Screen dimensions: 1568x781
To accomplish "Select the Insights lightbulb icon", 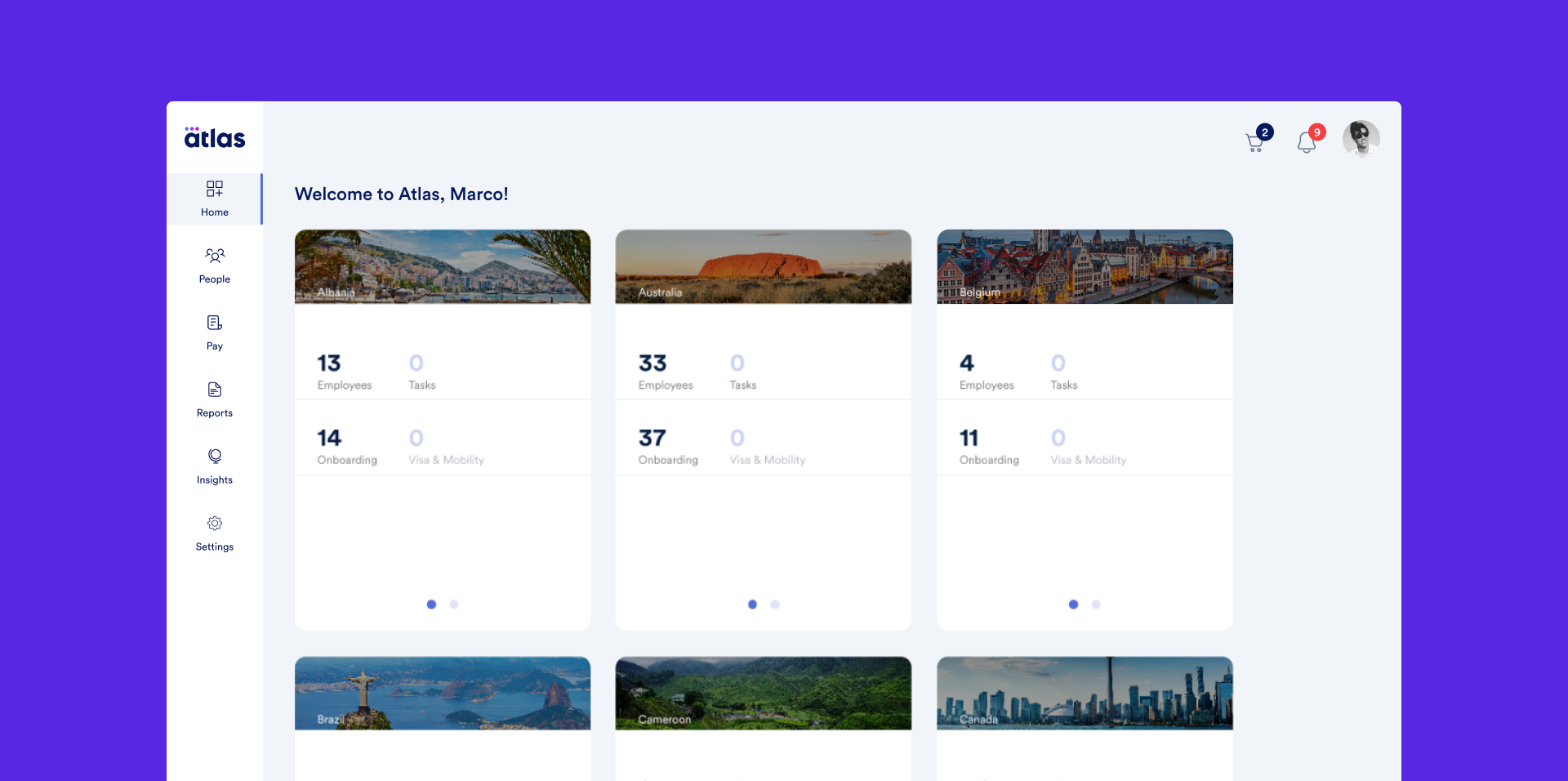I will point(214,456).
